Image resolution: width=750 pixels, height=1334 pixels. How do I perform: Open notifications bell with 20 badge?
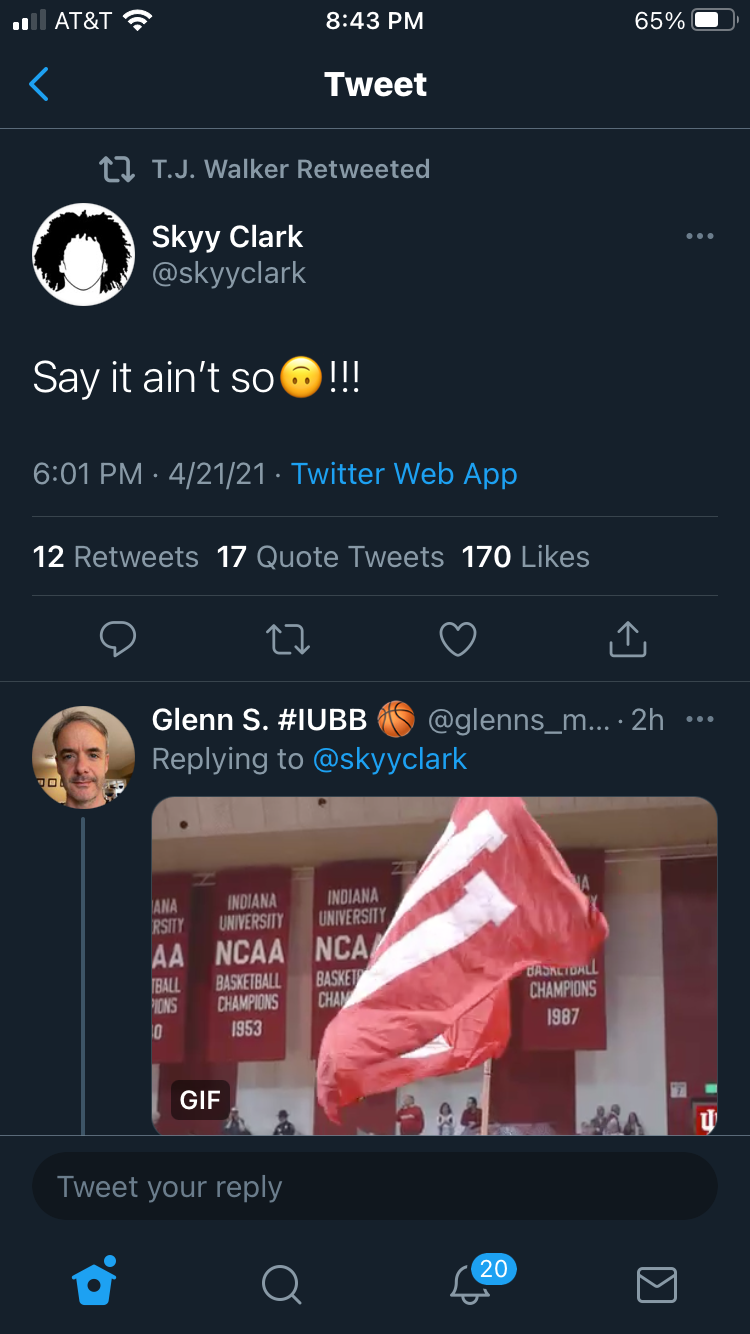pyautogui.click(x=470, y=1283)
